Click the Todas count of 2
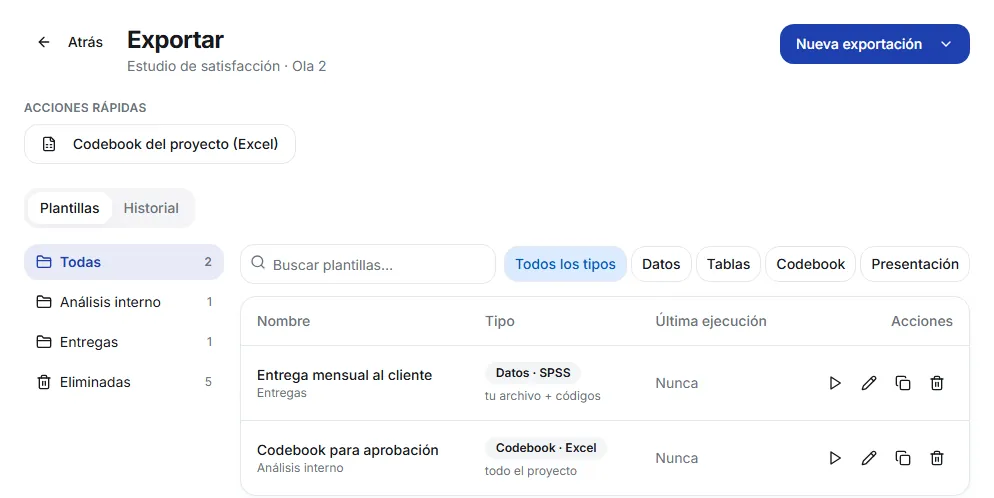 (x=208, y=262)
